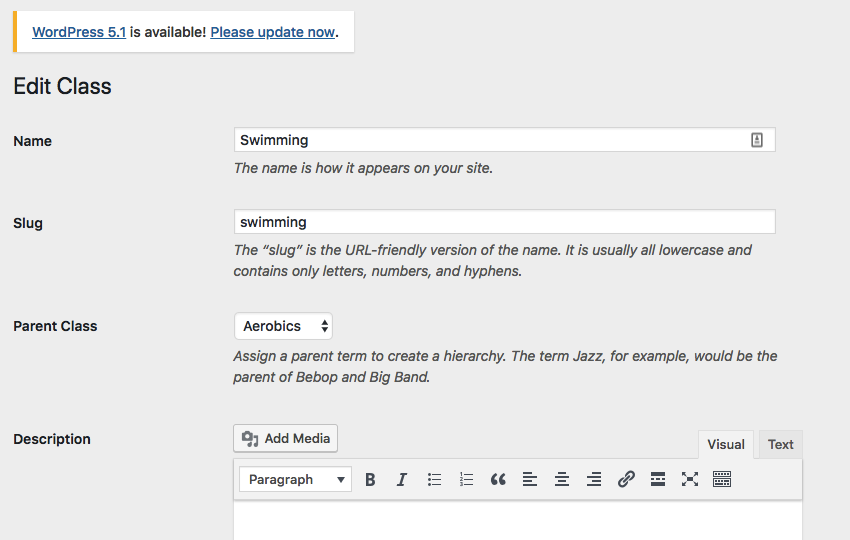Open the Parent Class dropdown
850x540 pixels.
(x=284, y=326)
